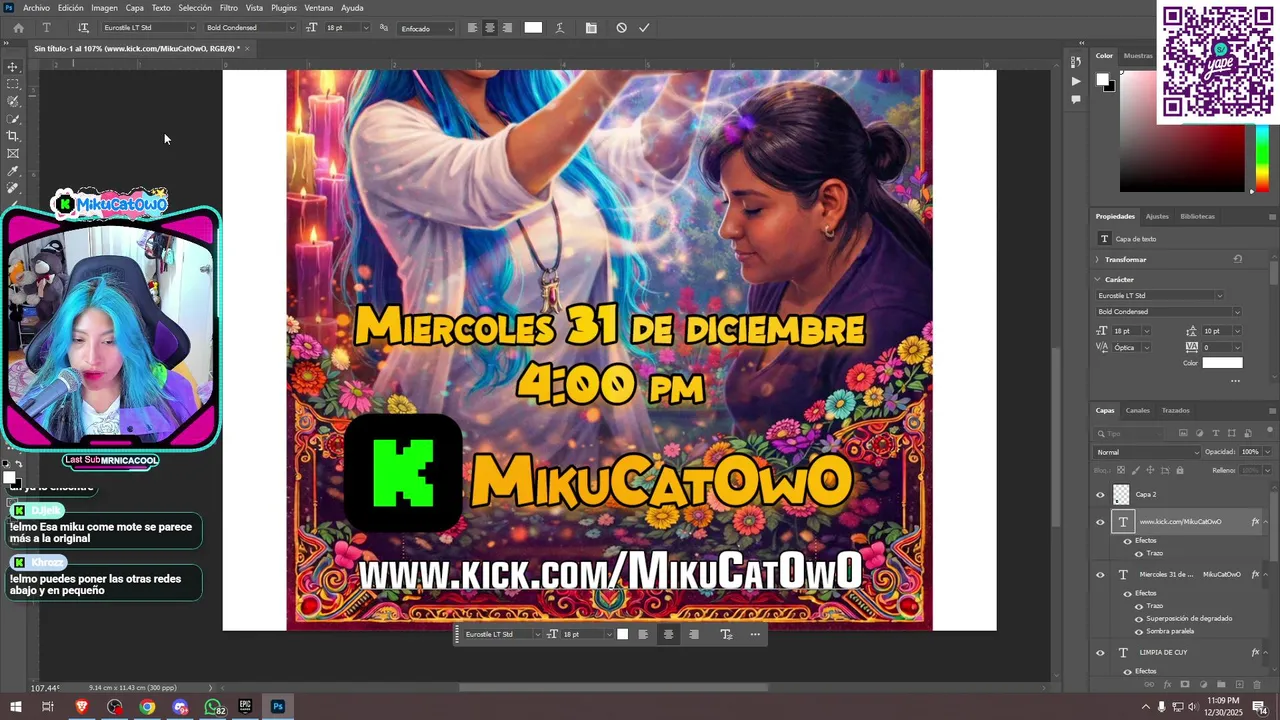
Task: Center the text in the options bar
Action: tap(489, 28)
